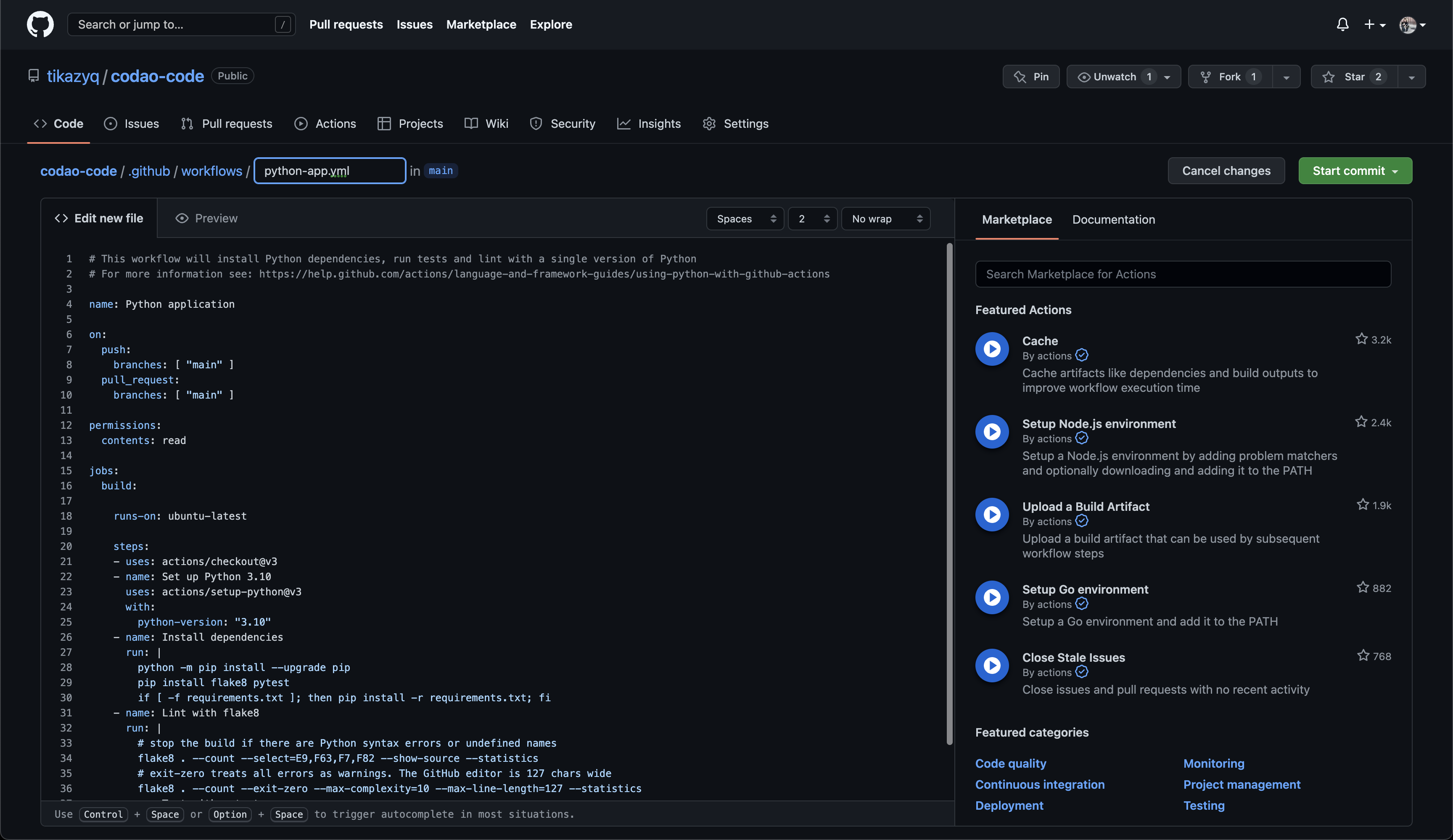Screen dimensions: 1453x840
Task: Click the Close Stale Issues star icon
Action: tap(1363, 655)
